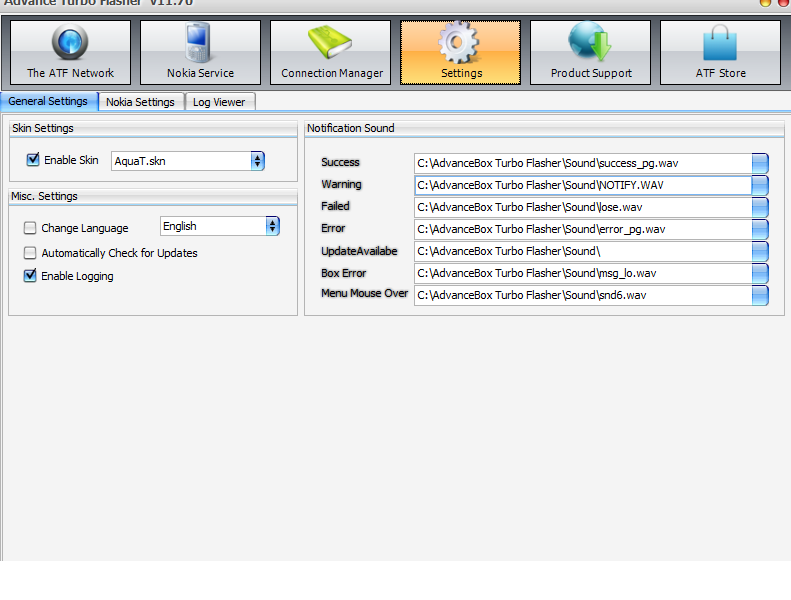This screenshot has width=791, height=600.
Task: Browse for Failed sound file
Action: (x=760, y=207)
